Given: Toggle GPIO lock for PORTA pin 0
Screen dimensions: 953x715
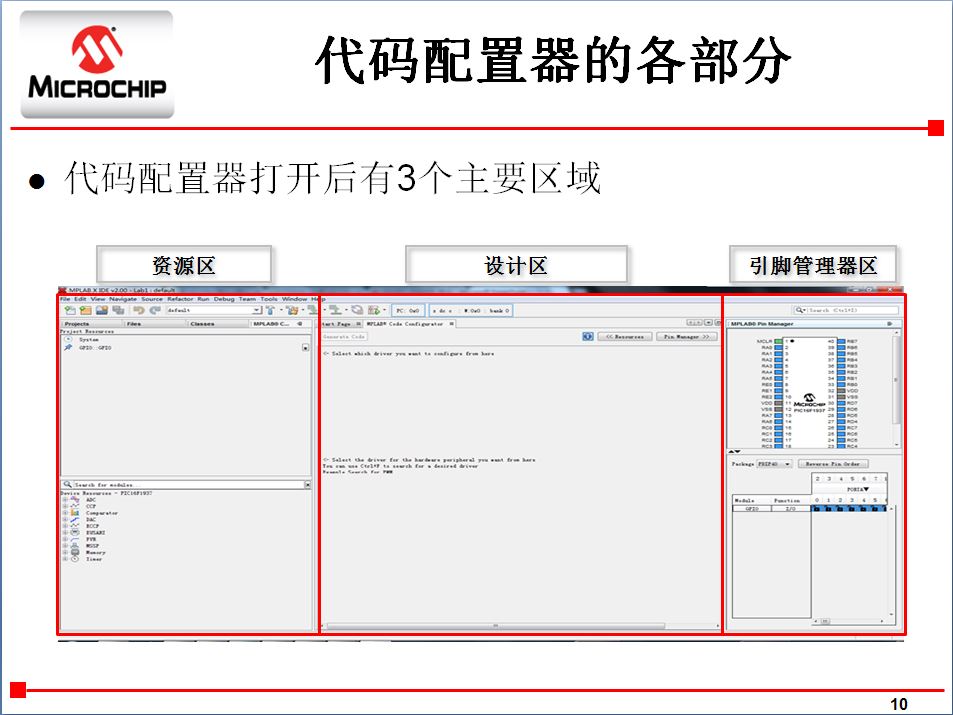Looking at the screenshot, I should click(817, 509).
